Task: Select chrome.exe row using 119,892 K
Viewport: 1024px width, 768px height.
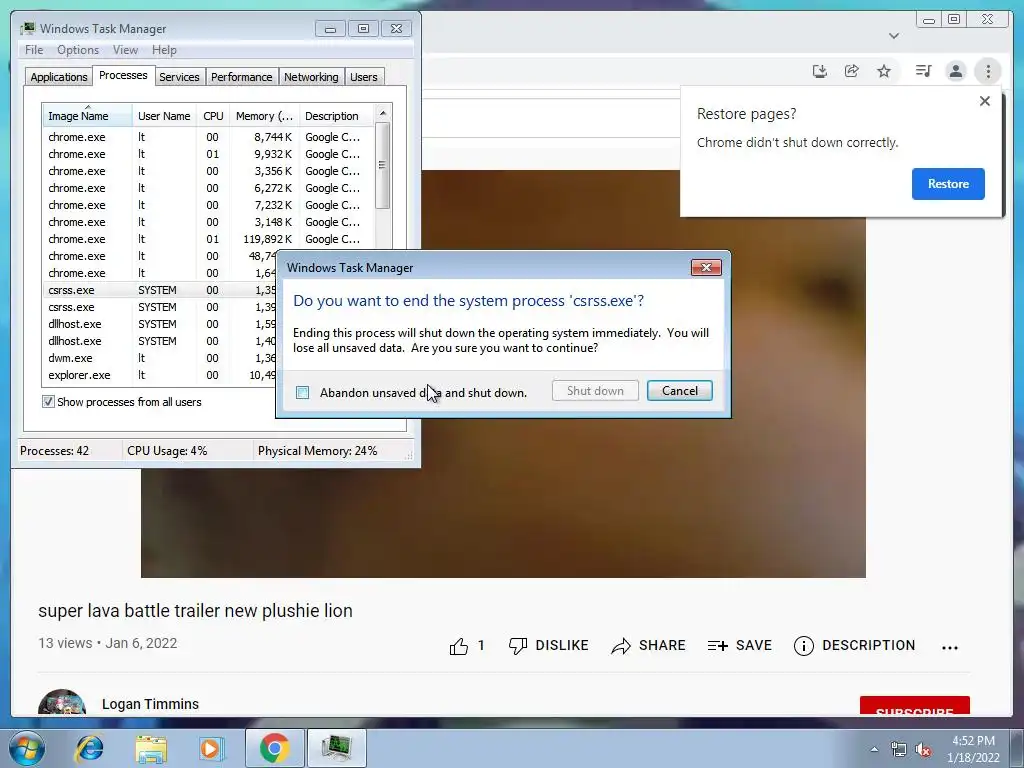Action: coord(208,239)
